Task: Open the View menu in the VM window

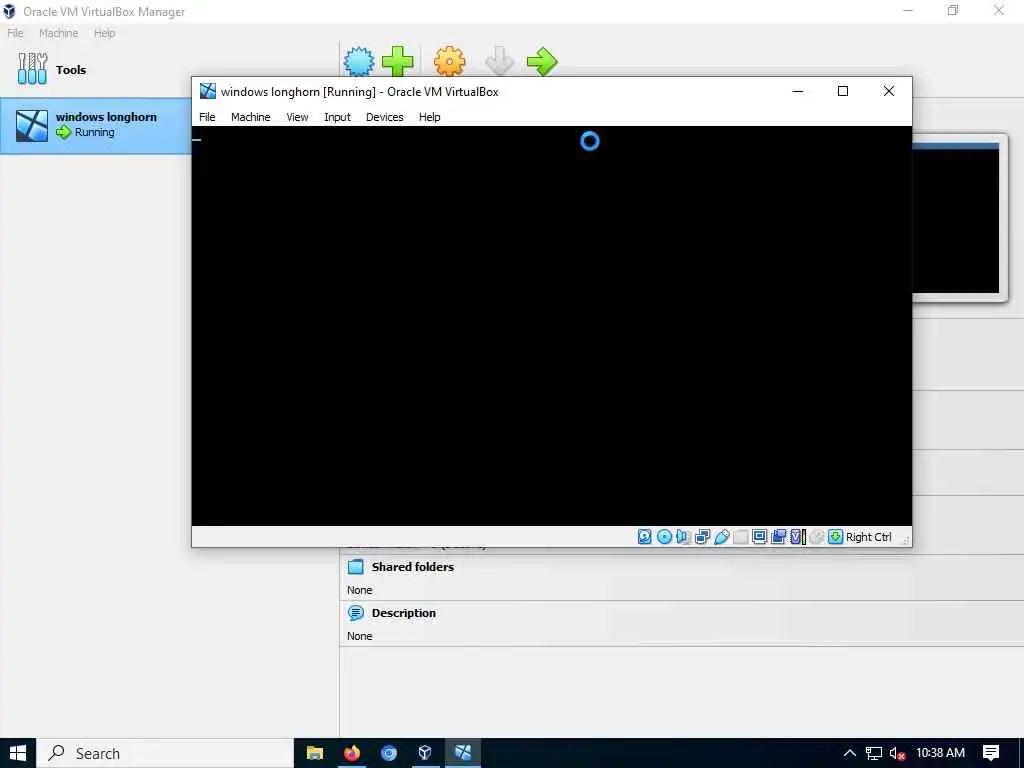Action: point(297,117)
